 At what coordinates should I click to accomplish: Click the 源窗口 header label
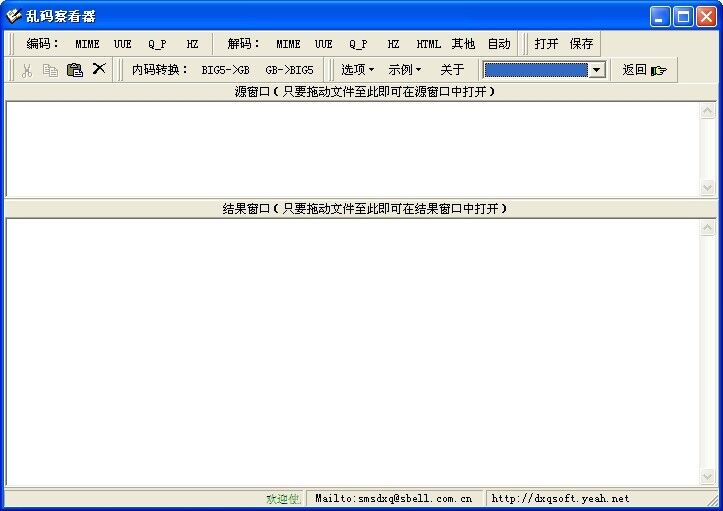coord(364,92)
